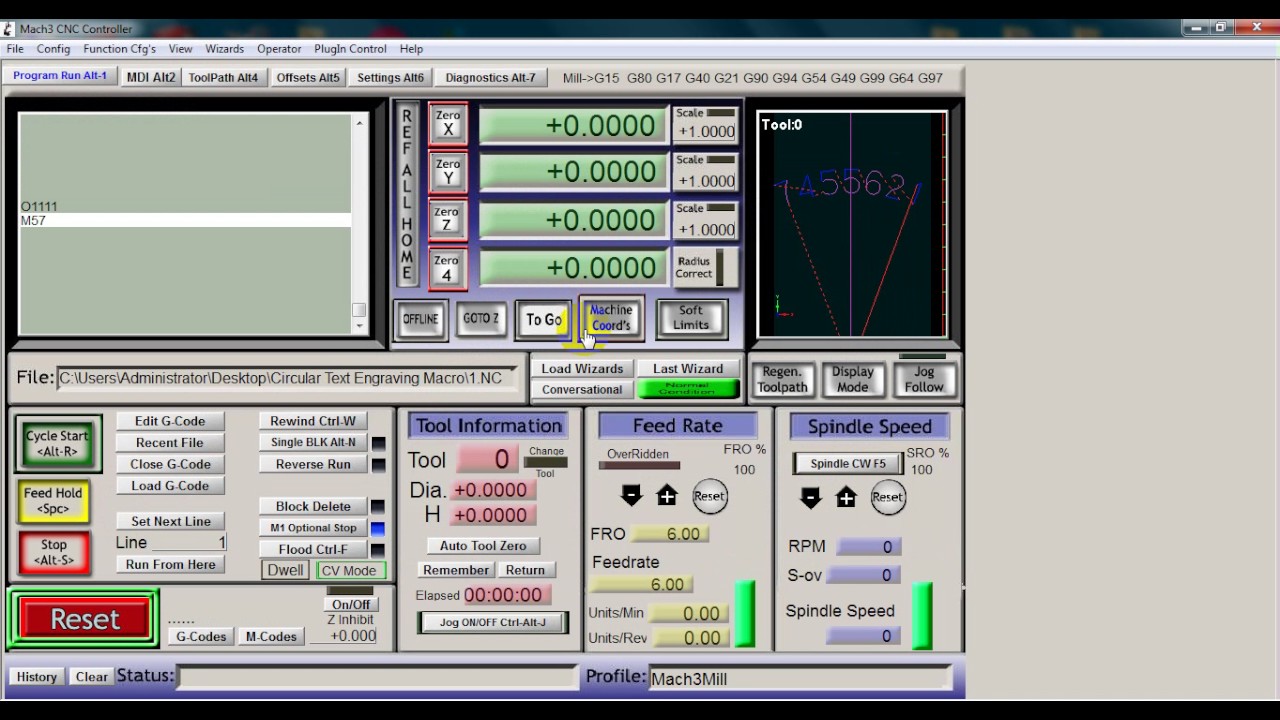
Task: Click Load G-Code
Action: click(170, 485)
